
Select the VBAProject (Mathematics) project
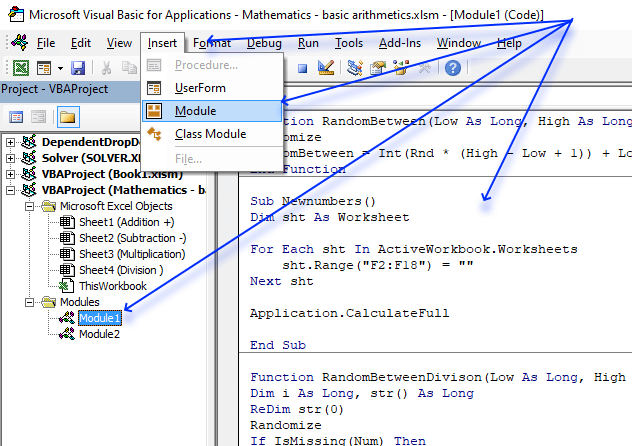point(124,190)
